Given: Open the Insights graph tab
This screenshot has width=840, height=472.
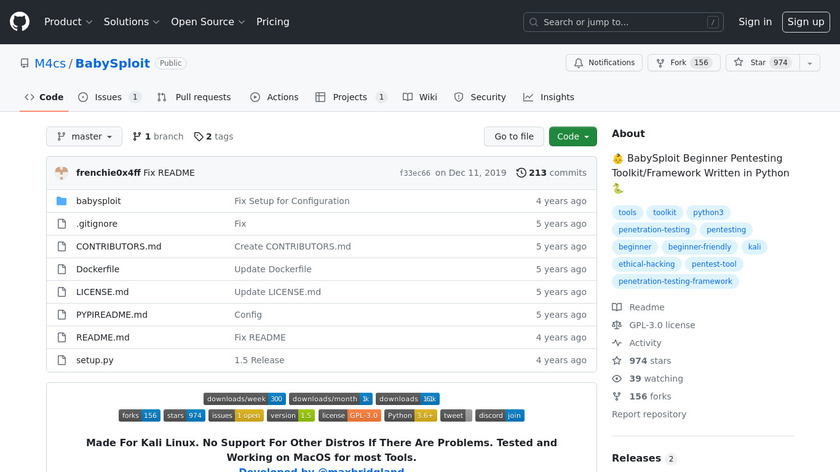Looking at the screenshot, I should point(548,97).
